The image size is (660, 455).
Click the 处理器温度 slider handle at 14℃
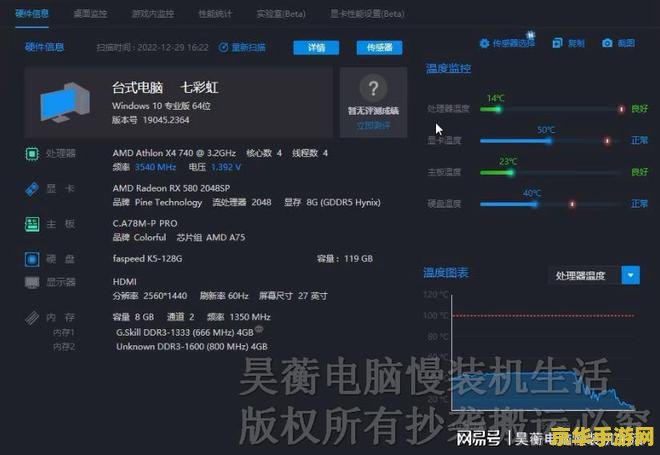498,109
